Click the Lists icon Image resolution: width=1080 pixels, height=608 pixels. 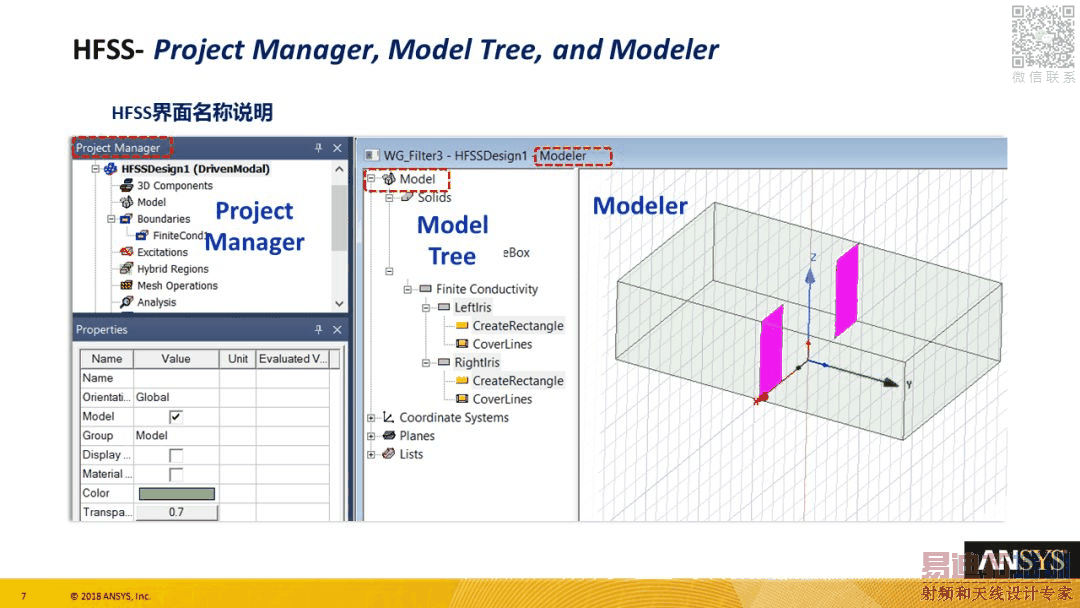point(389,454)
